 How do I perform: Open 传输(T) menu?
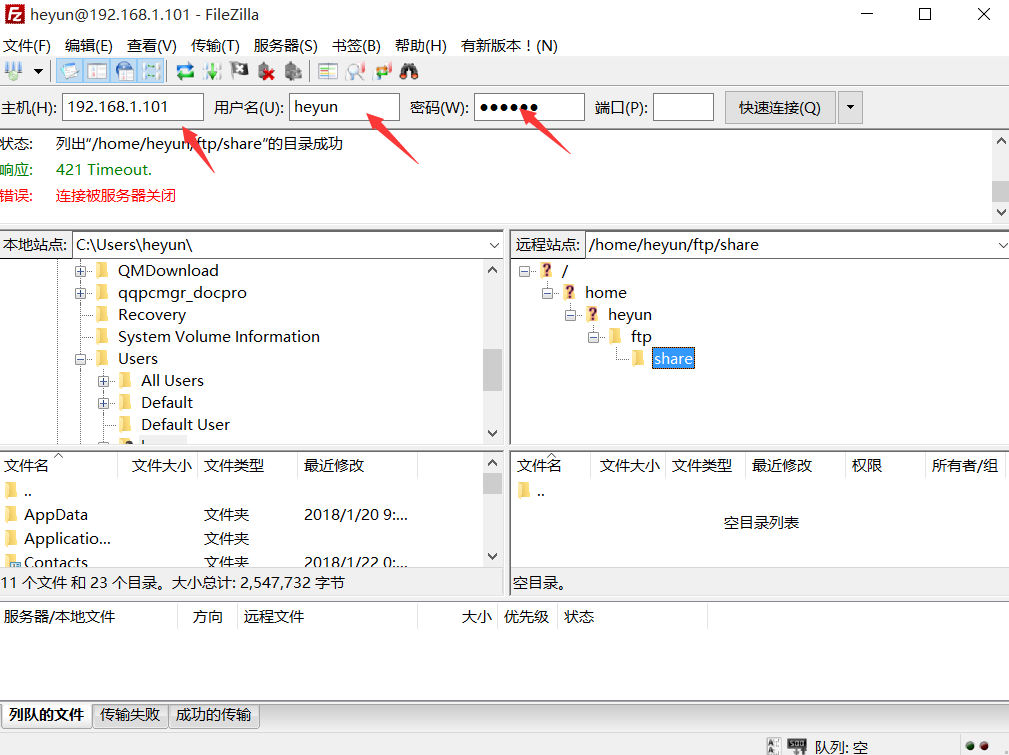click(215, 46)
